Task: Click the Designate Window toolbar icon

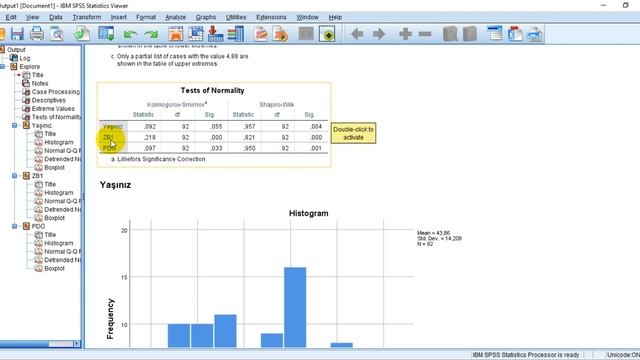Action: (x=327, y=34)
